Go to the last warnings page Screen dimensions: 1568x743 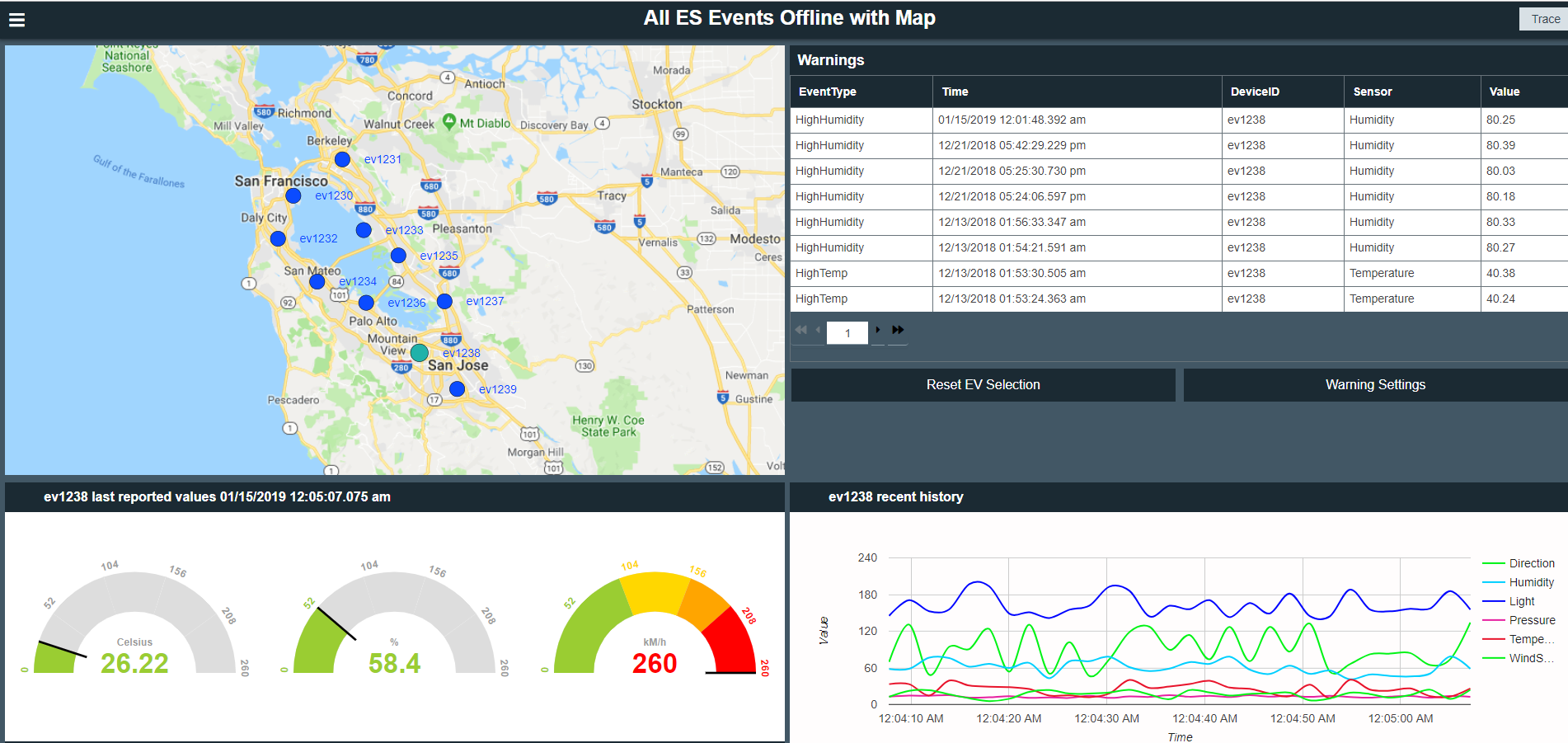[898, 330]
